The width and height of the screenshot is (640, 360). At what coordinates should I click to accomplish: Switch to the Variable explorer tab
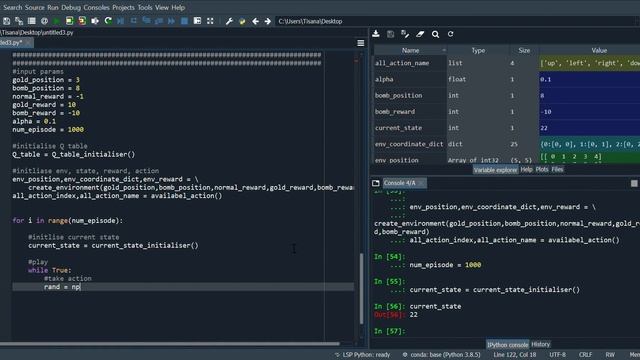click(x=496, y=170)
